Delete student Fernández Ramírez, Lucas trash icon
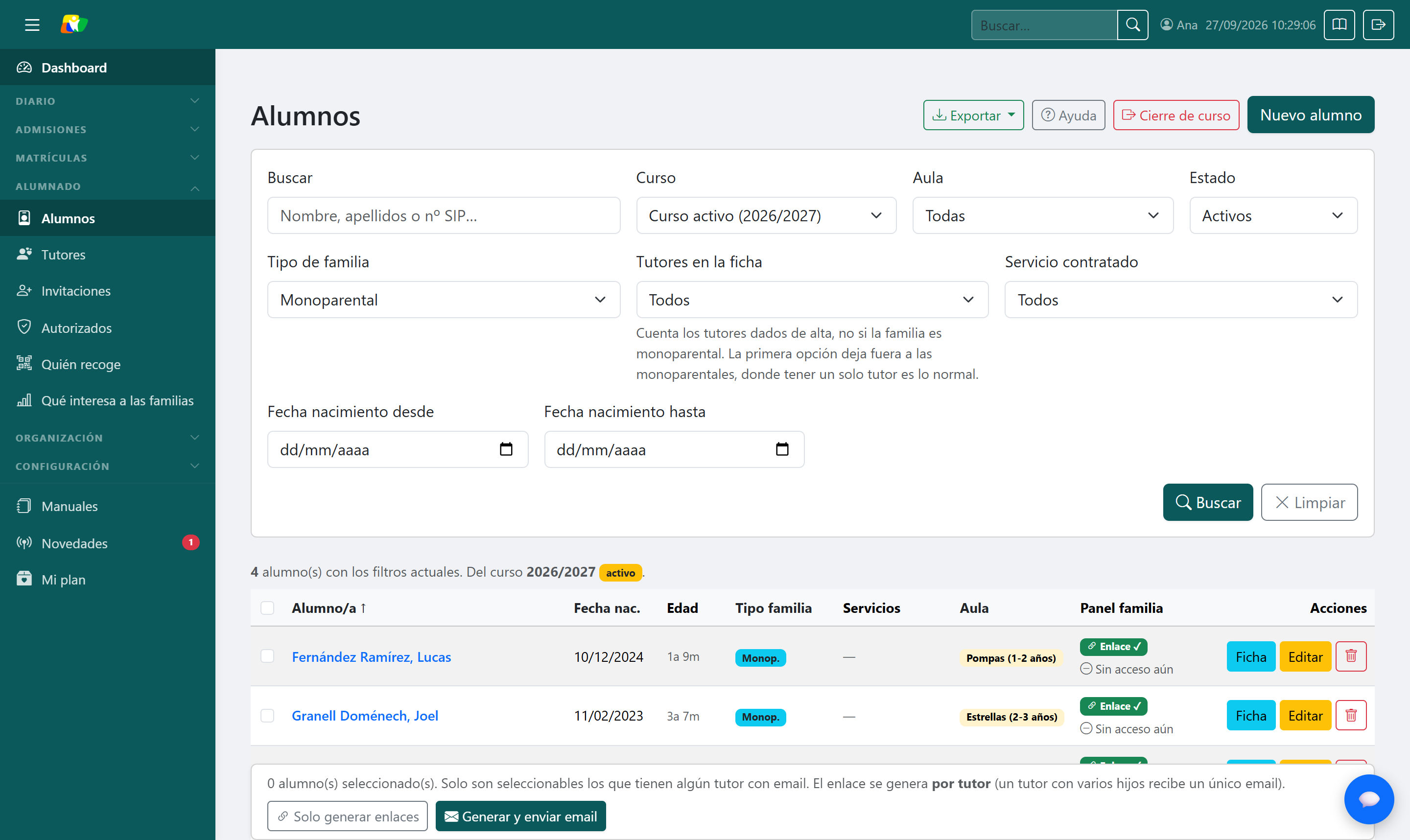 1351,656
